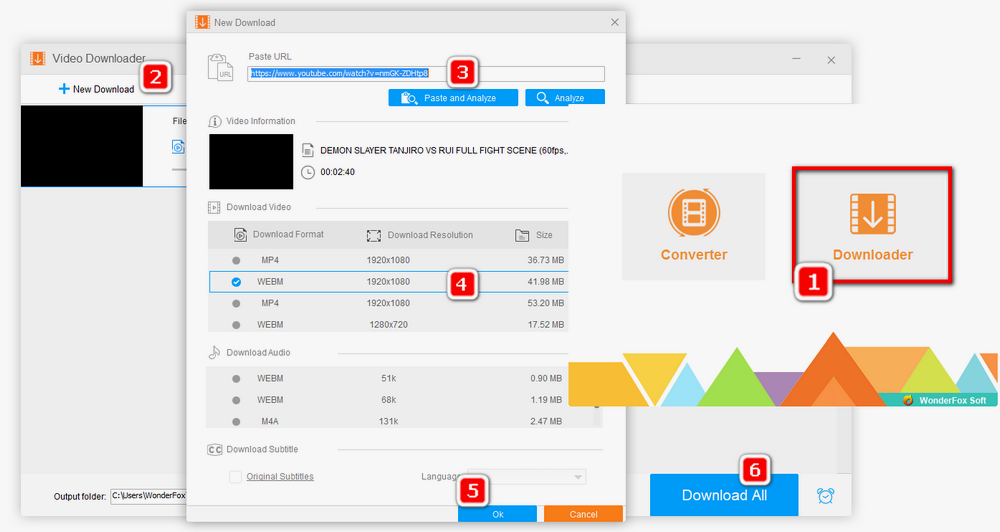The image size is (1000, 532).
Task: Click the Cancel button
Action: [x=583, y=514]
